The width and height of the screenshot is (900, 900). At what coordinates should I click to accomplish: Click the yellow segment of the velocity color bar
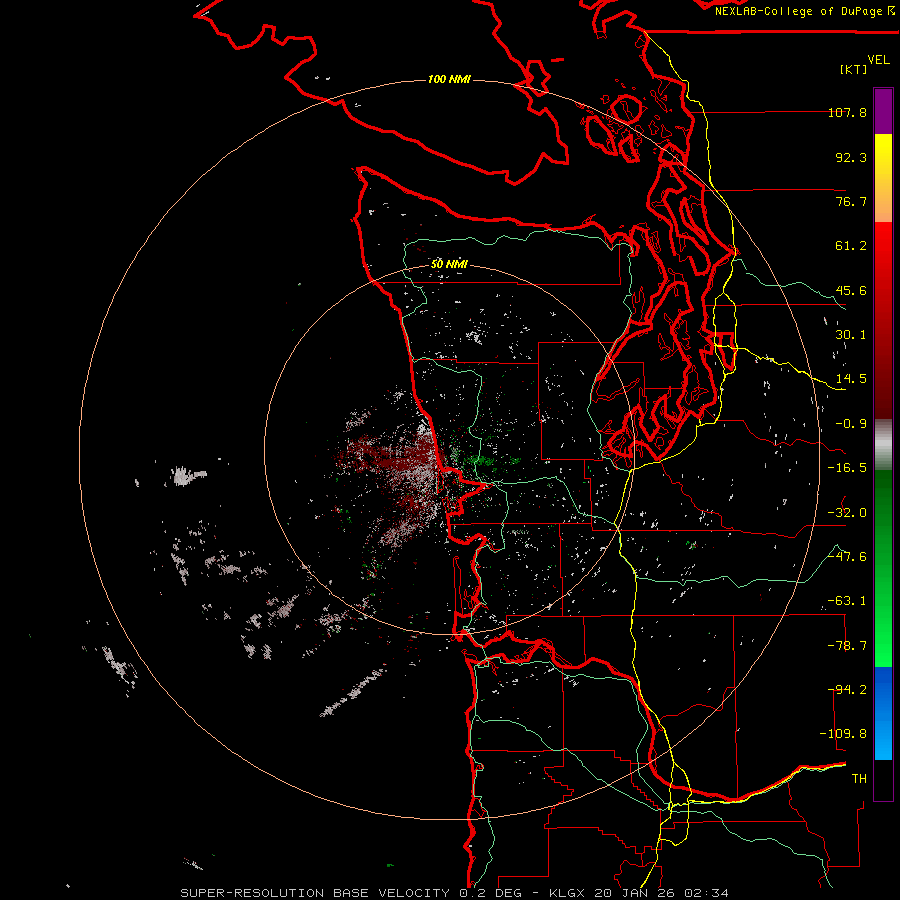click(x=883, y=178)
